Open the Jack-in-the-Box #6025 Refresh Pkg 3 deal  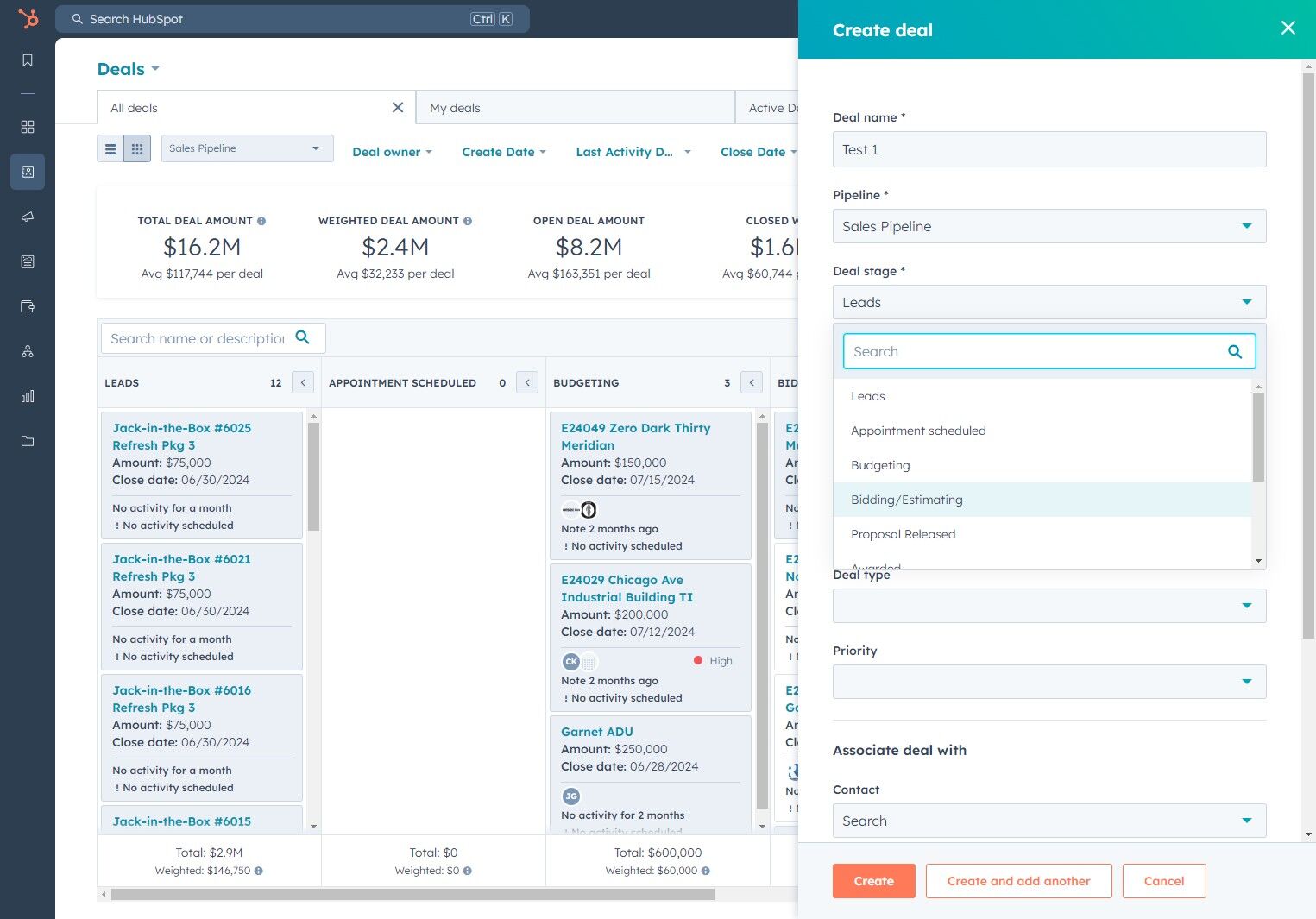pos(182,437)
